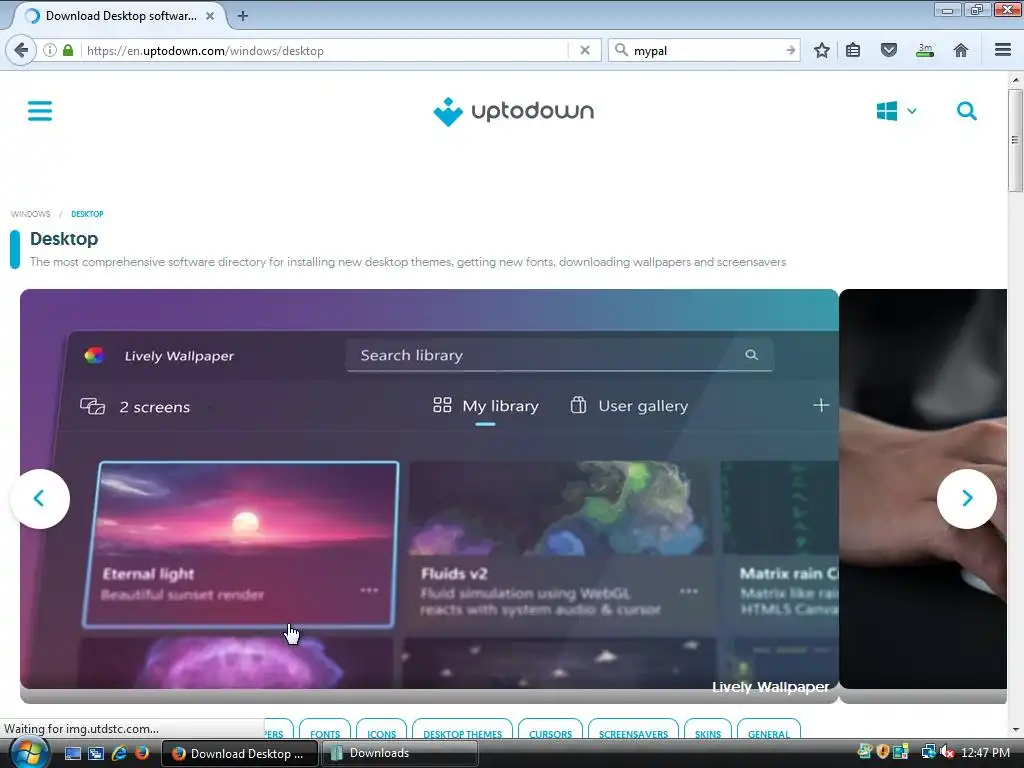Screen dimensions: 1024x768
Task: Open the Lively Wallpaper featured banner
Action: point(429,496)
